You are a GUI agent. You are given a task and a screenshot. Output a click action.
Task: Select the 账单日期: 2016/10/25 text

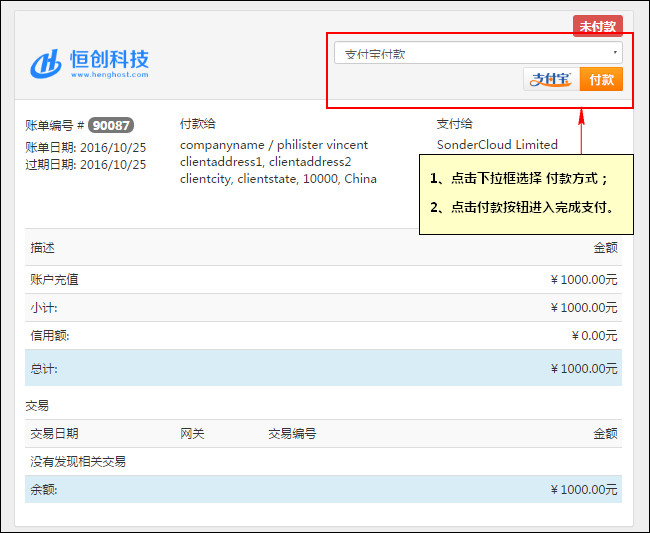(x=86, y=148)
